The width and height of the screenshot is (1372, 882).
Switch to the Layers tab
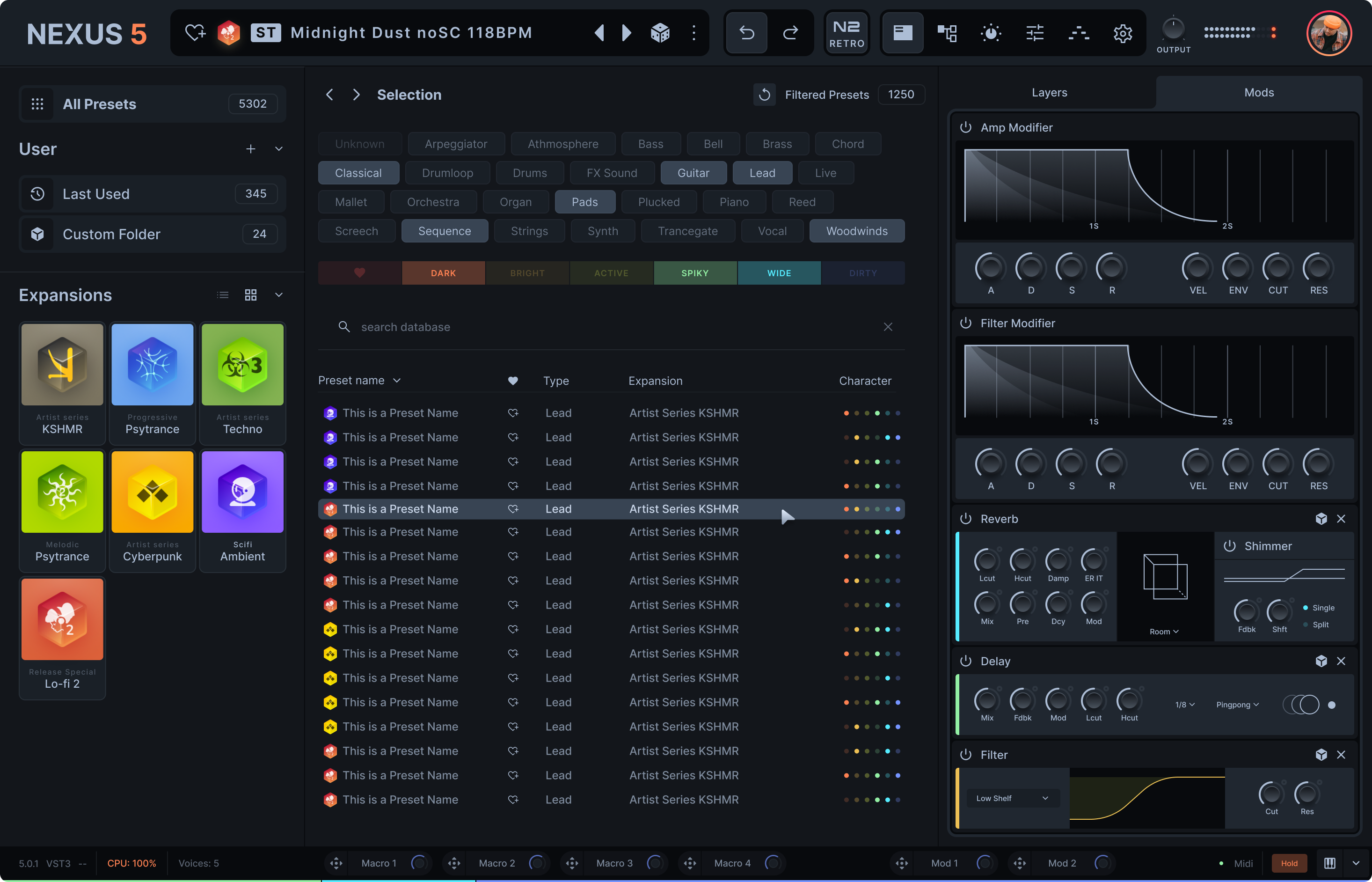(x=1049, y=92)
